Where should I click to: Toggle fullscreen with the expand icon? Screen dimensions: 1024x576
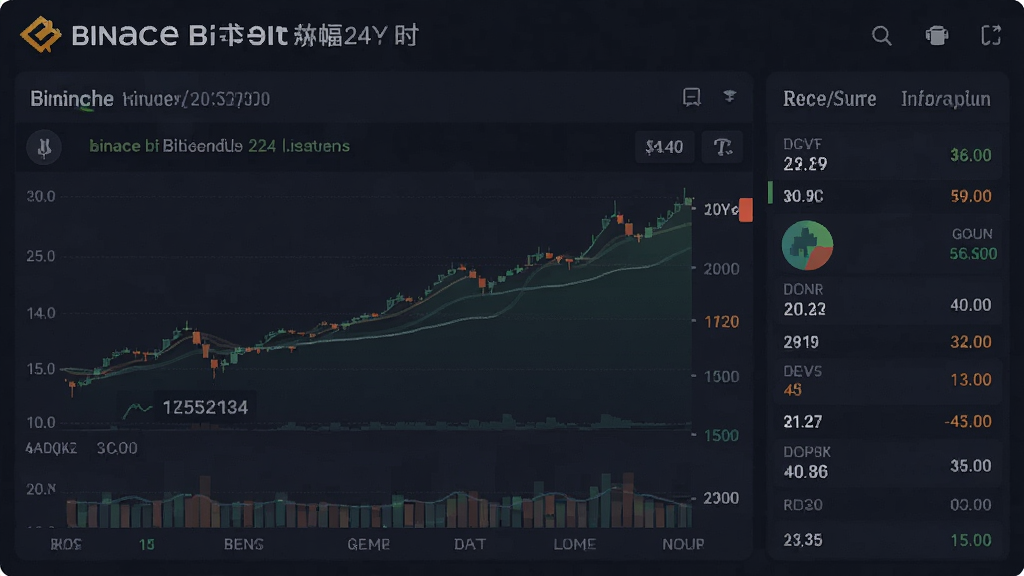[x=991, y=35]
